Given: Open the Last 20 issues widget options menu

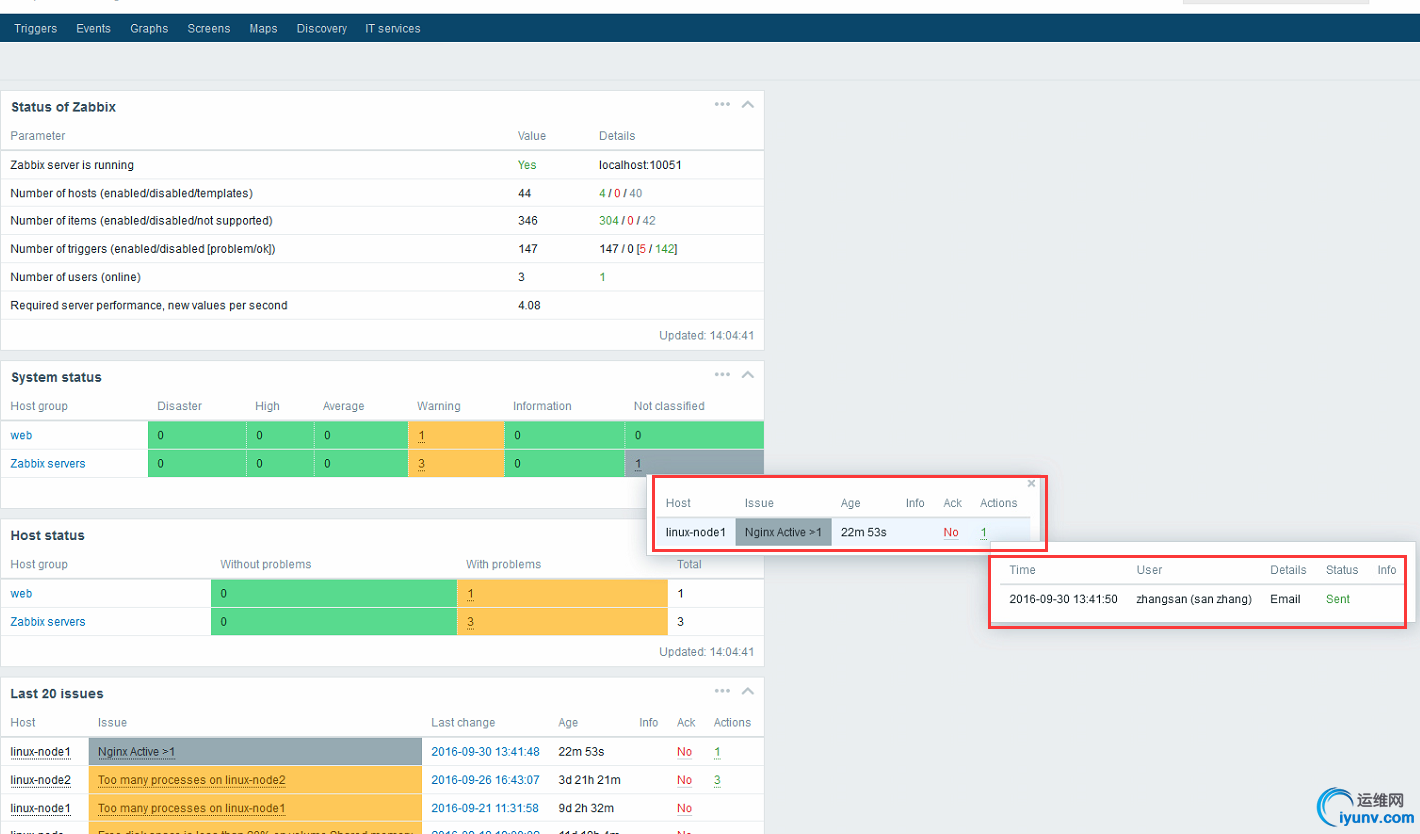Looking at the screenshot, I should coord(722,691).
